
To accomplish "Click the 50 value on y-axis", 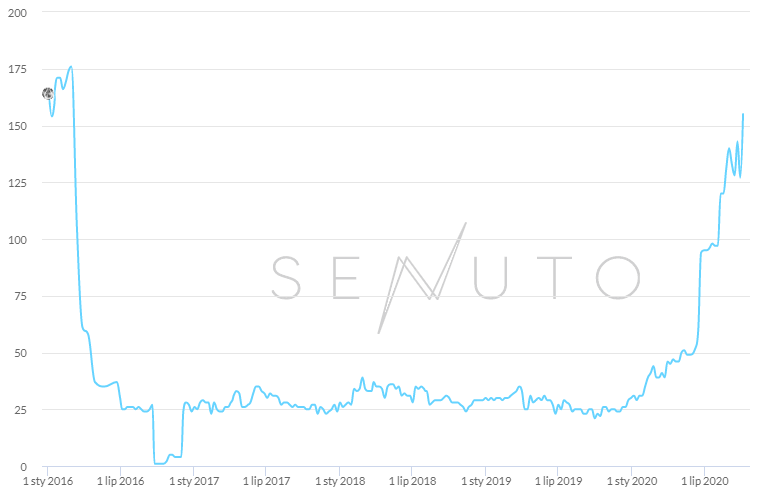I will pos(20,353).
